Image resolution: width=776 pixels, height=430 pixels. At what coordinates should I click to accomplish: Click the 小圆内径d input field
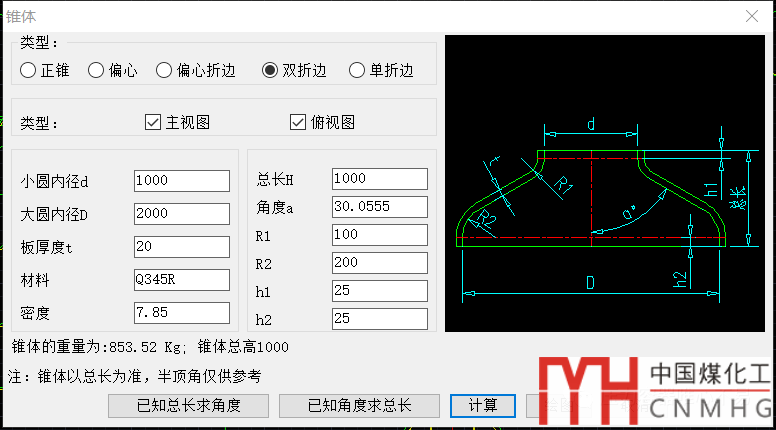coord(181,180)
